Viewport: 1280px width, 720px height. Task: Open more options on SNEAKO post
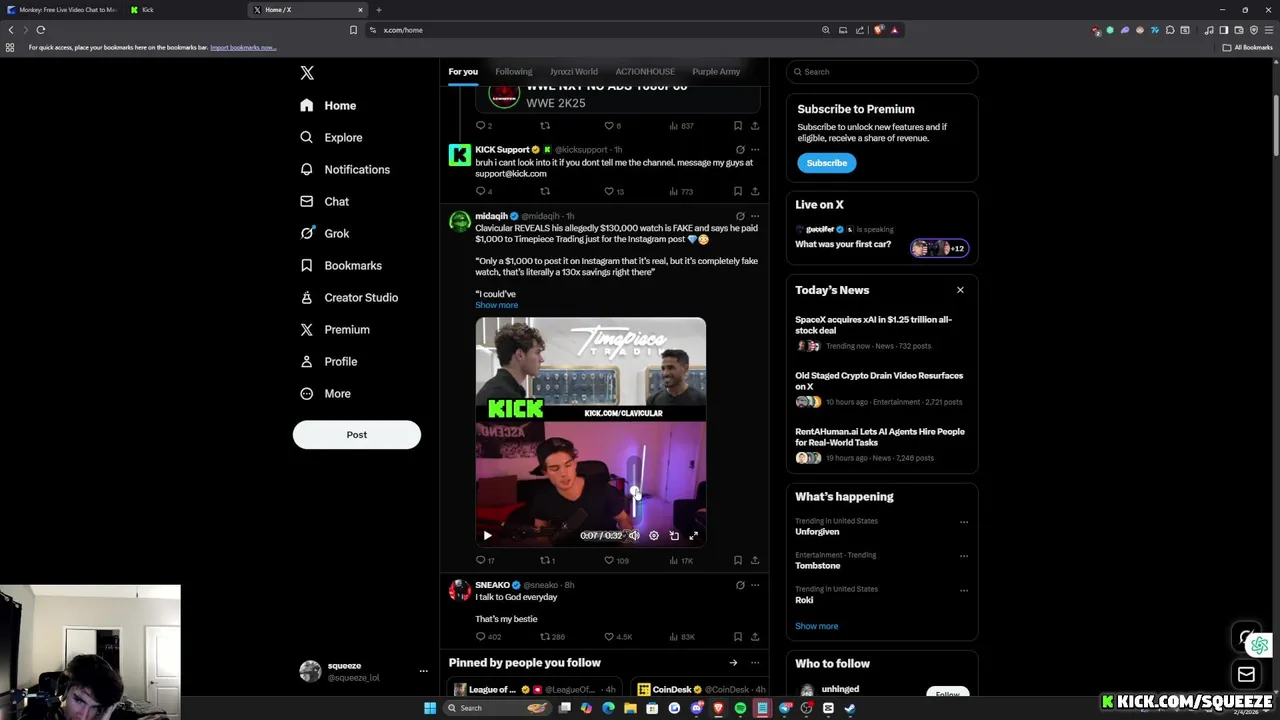[755, 585]
